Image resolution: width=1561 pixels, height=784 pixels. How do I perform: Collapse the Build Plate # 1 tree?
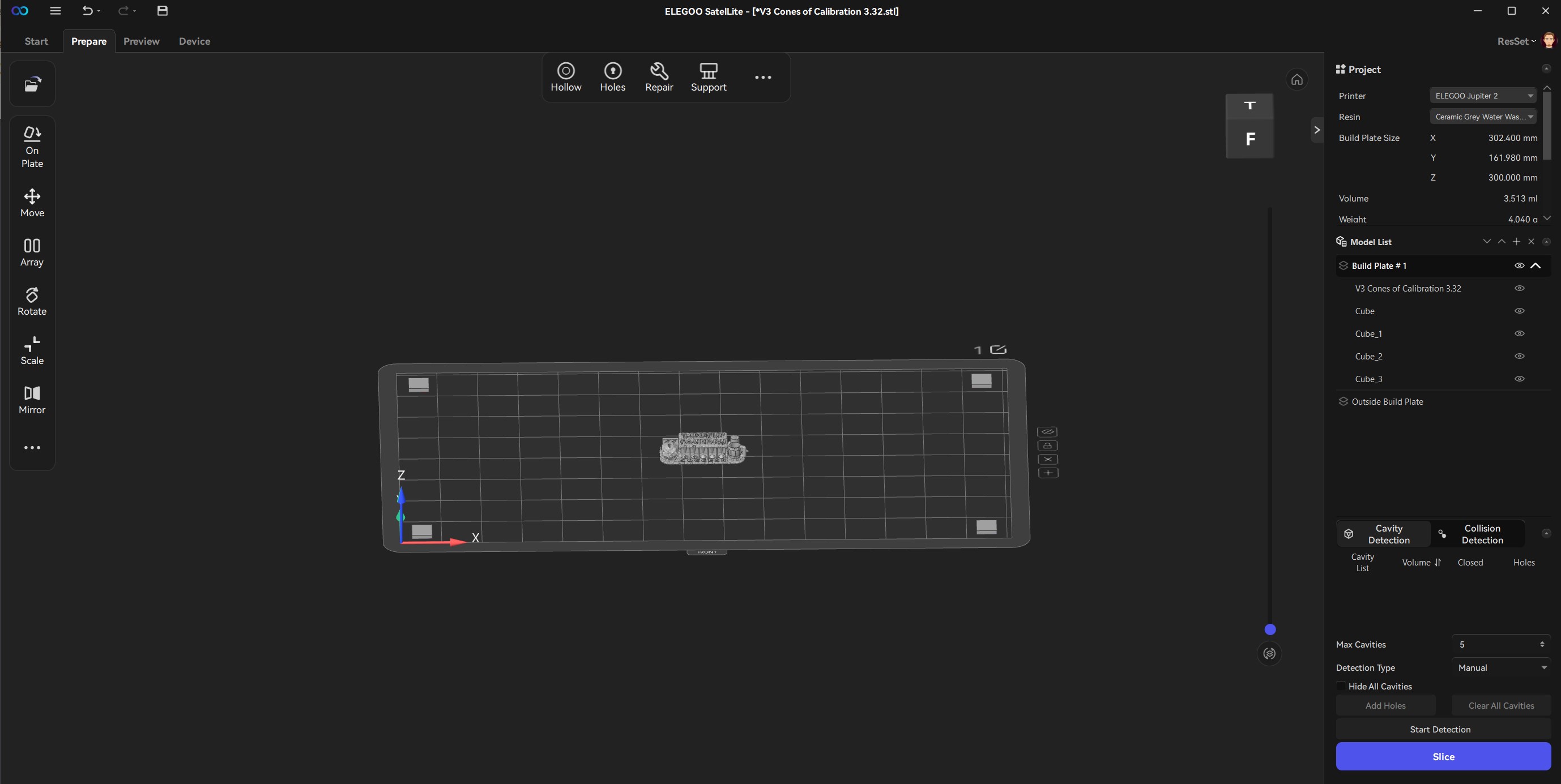pos(1536,266)
